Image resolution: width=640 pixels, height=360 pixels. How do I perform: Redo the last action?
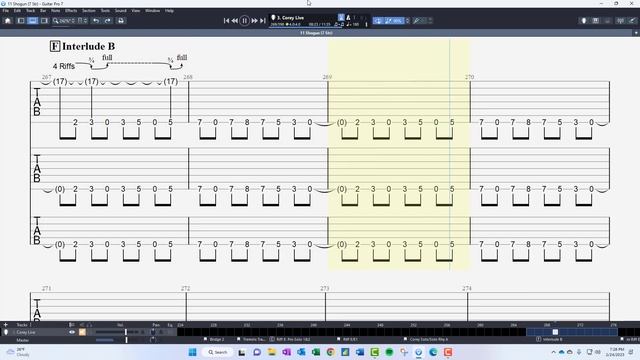(108, 20)
